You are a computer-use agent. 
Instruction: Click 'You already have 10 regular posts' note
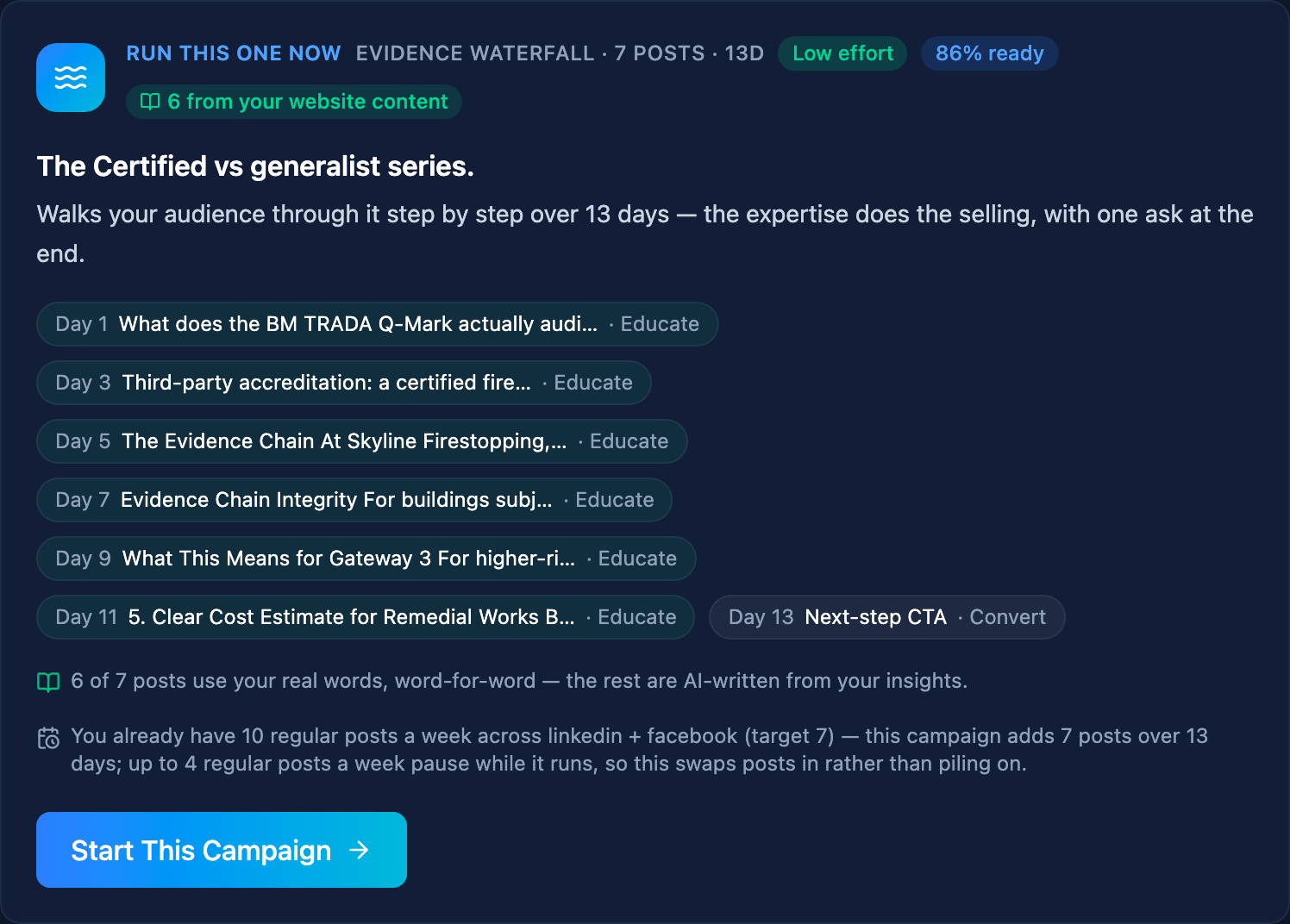click(x=639, y=750)
